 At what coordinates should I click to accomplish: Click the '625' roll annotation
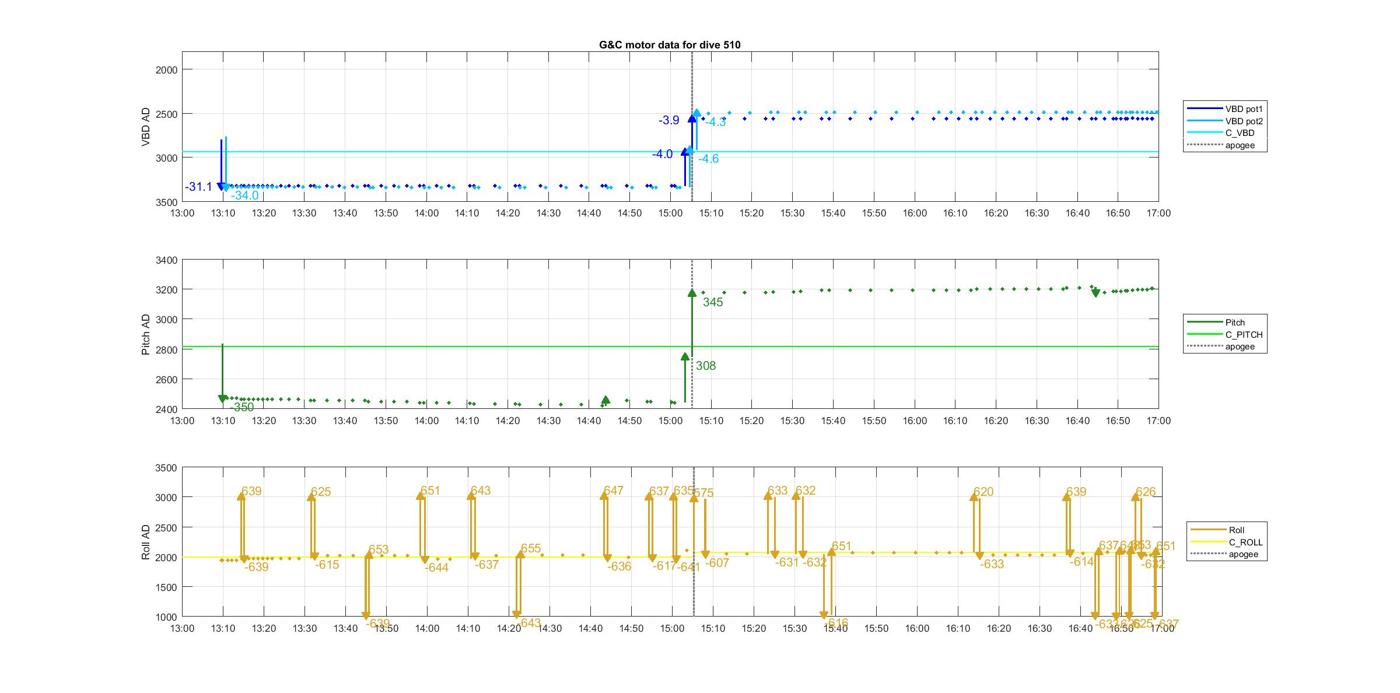pos(321,492)
